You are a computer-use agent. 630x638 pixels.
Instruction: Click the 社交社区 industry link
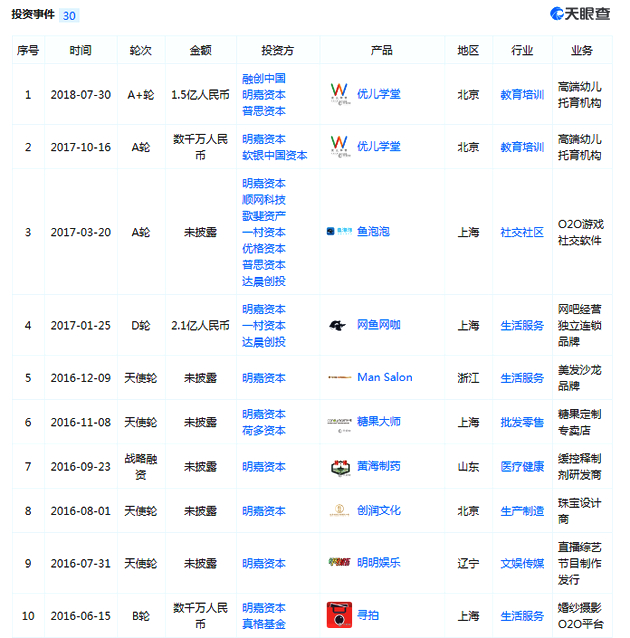pos(522,232)
